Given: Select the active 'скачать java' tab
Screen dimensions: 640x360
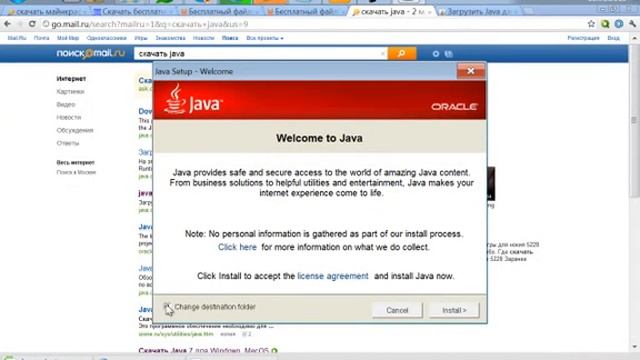Looking at the screenshot, I should [391, 12].
